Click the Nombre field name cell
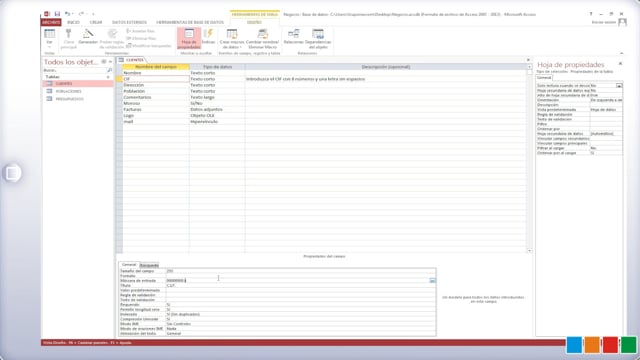 coord(156,73)
